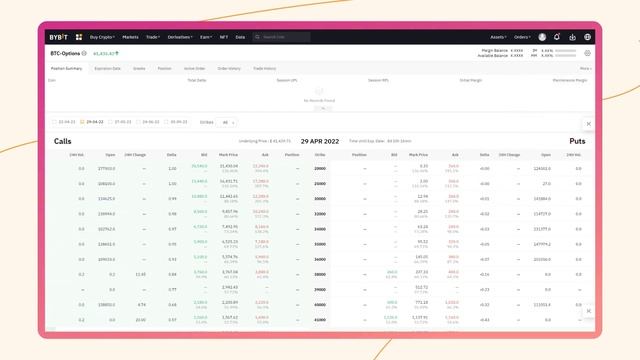The width and height of the screenshot is (640, 360).
Task: Click the strike 25000 row
Action: [x=320, y=184]
